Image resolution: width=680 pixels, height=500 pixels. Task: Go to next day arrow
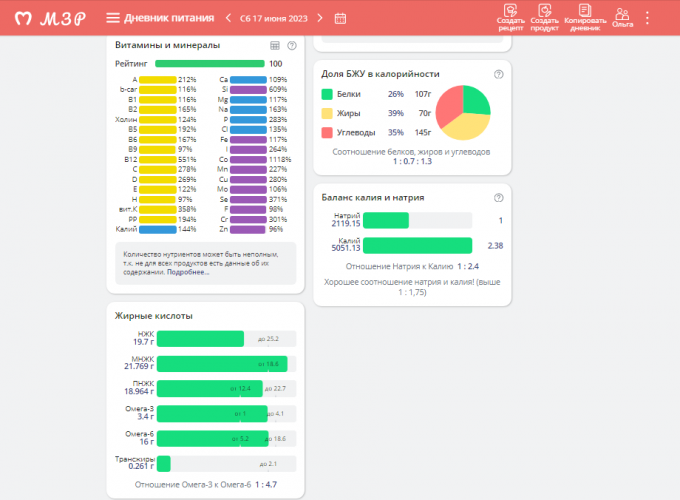[322, 18]
